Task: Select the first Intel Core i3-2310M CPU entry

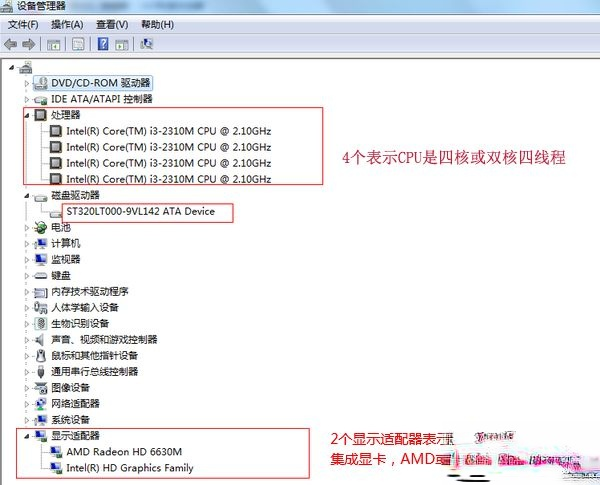Action: pyautogui.click(x=169, y=131)
